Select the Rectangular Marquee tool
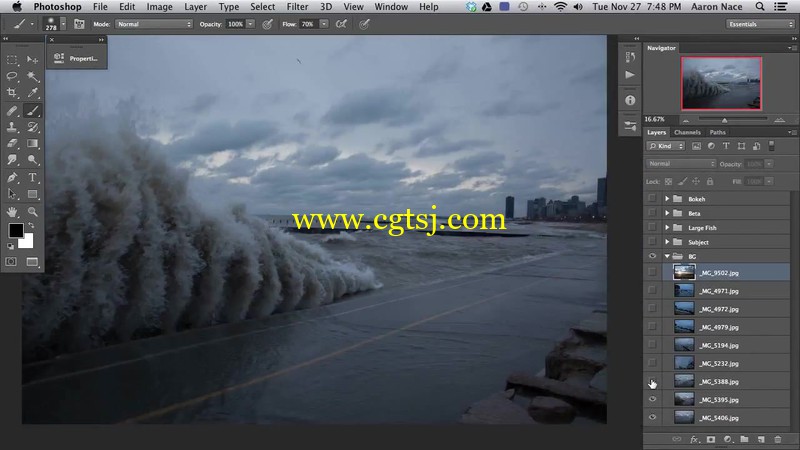 click(12, 60)
